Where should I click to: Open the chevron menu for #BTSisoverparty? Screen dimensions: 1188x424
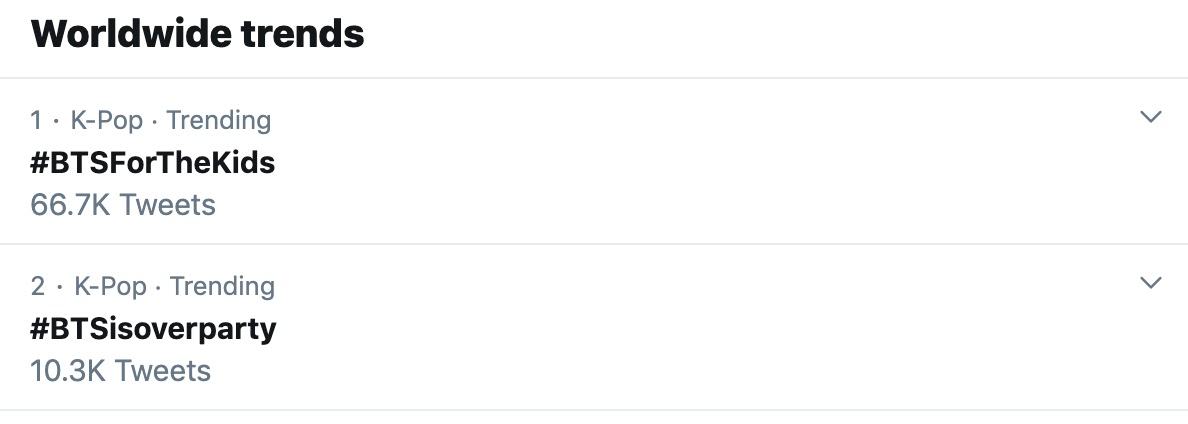1151,283
